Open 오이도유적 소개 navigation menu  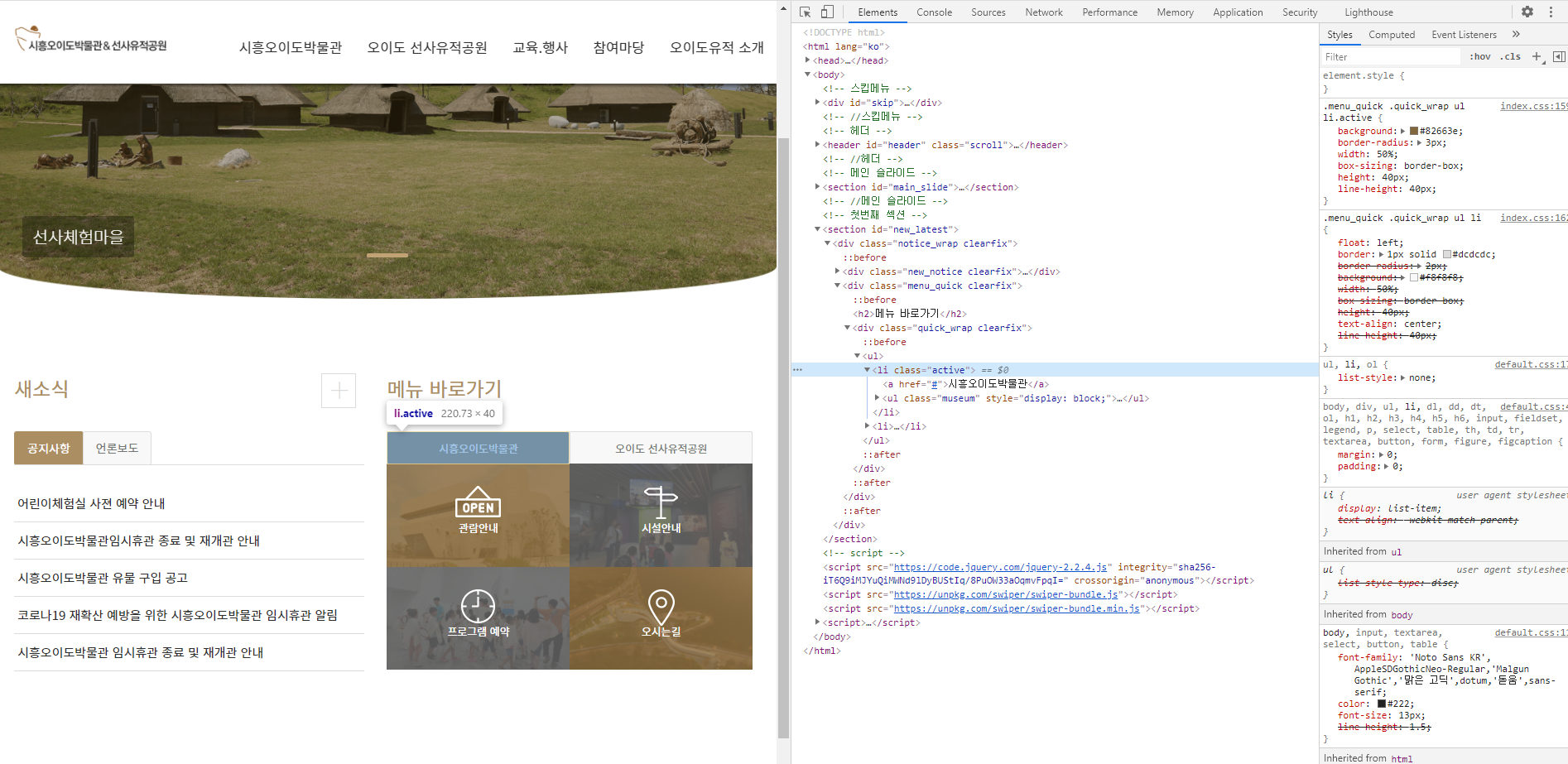point(717,48)
